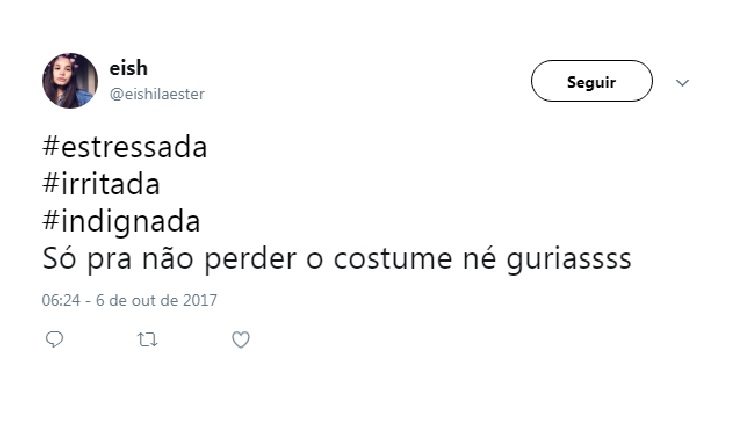Open the 06:24 - 6 de out de 2017 timestamp
This screenshot has height=430, width=731.
[130, 300]
